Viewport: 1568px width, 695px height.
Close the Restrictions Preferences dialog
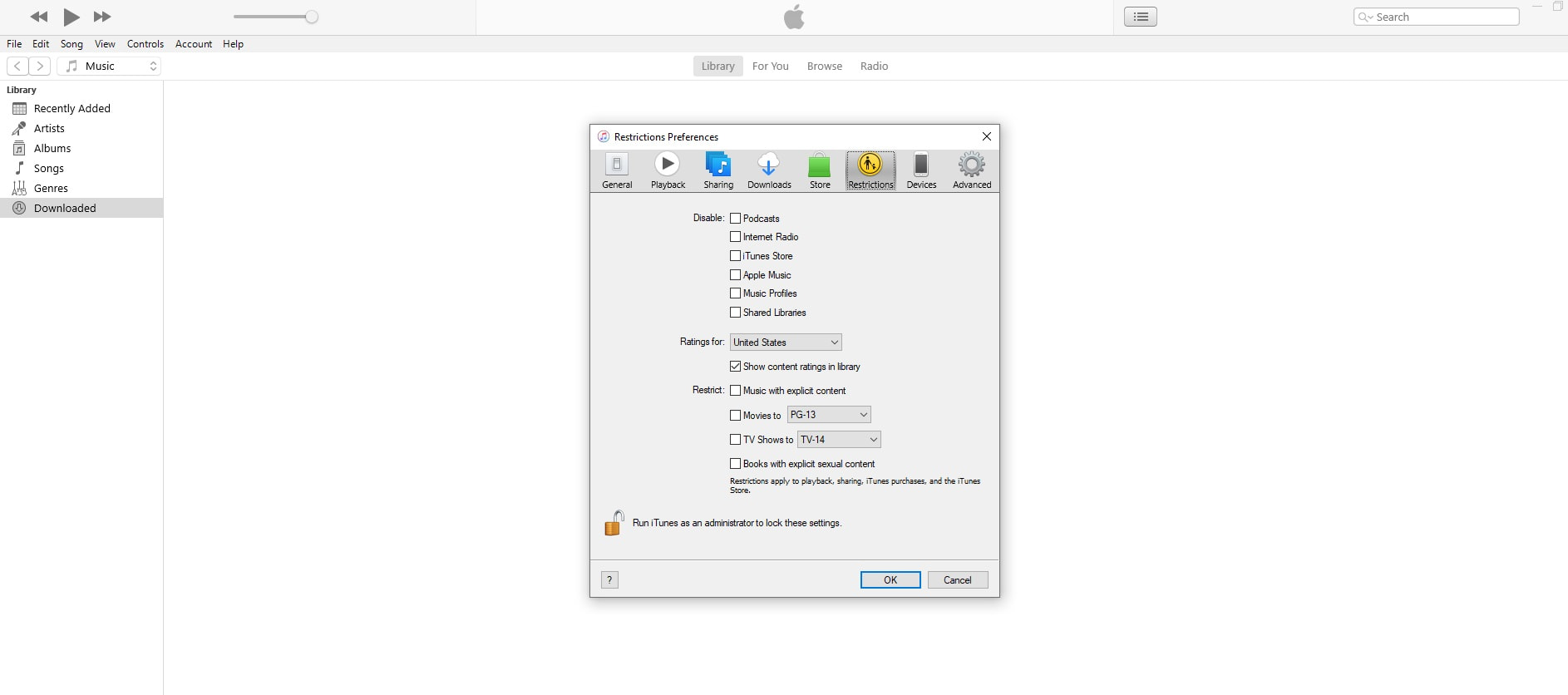986,136
